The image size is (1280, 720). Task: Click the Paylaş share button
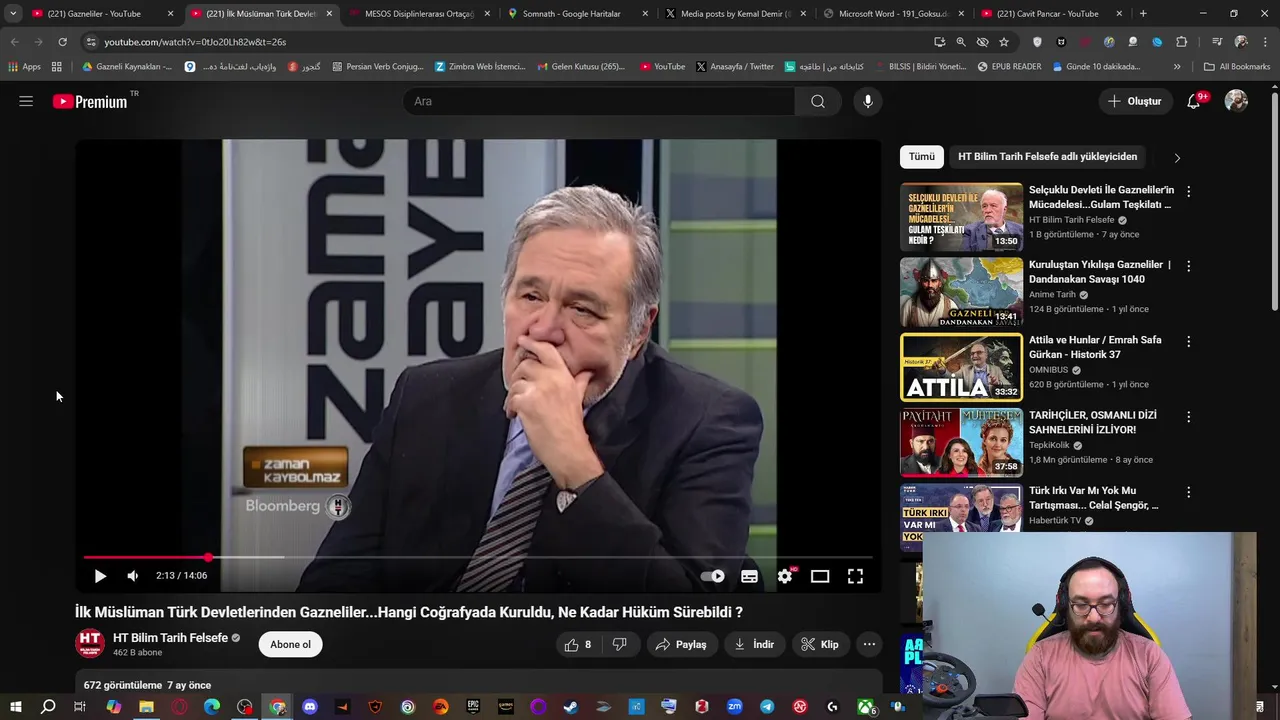[681, 645]
